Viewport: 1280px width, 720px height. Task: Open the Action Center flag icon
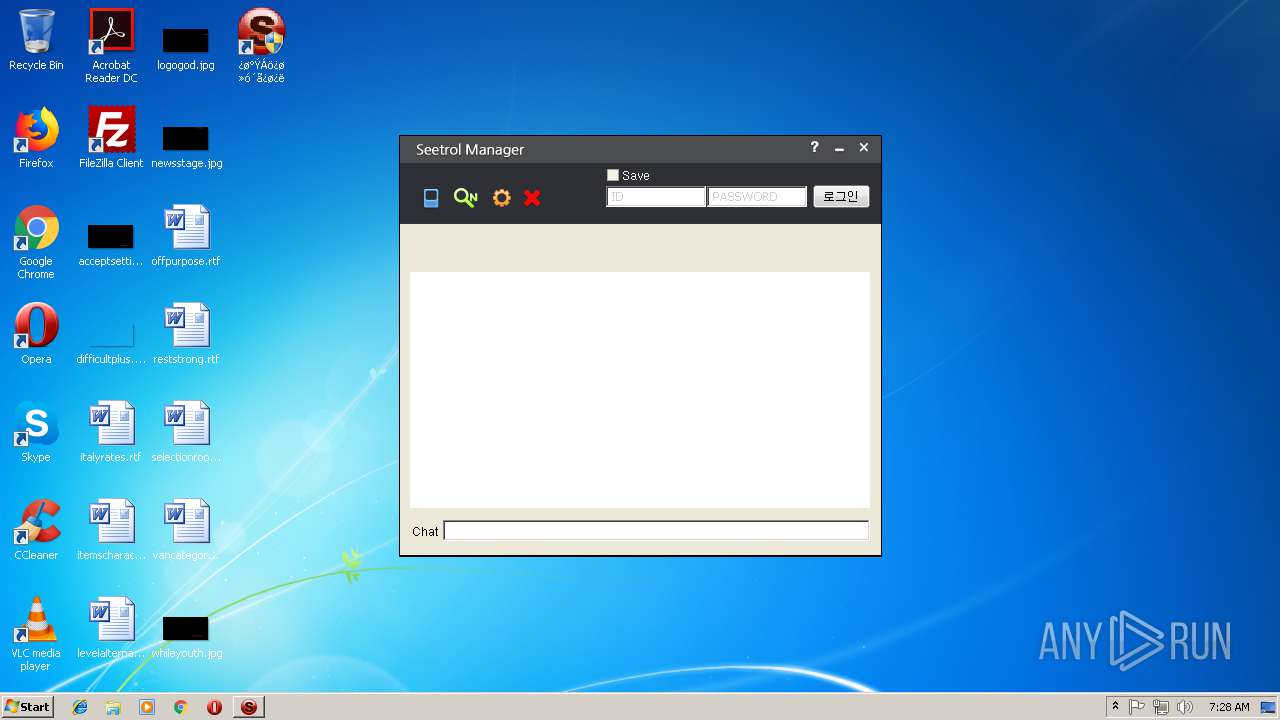click(1137, 707)
